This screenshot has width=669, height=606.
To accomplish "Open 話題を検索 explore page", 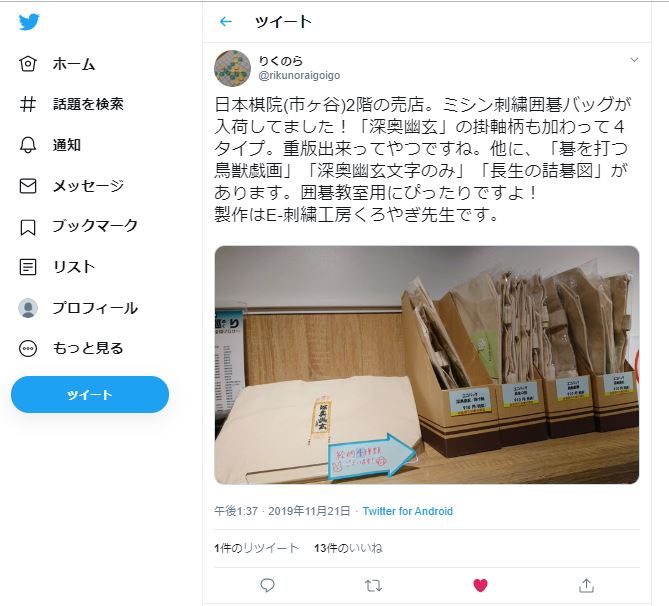I will click(x=71, y=104).
